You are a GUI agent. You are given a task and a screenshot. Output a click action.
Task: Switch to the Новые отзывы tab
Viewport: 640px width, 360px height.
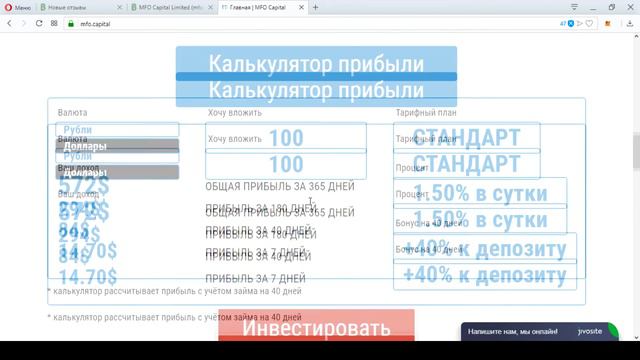[x=80, y=7]
